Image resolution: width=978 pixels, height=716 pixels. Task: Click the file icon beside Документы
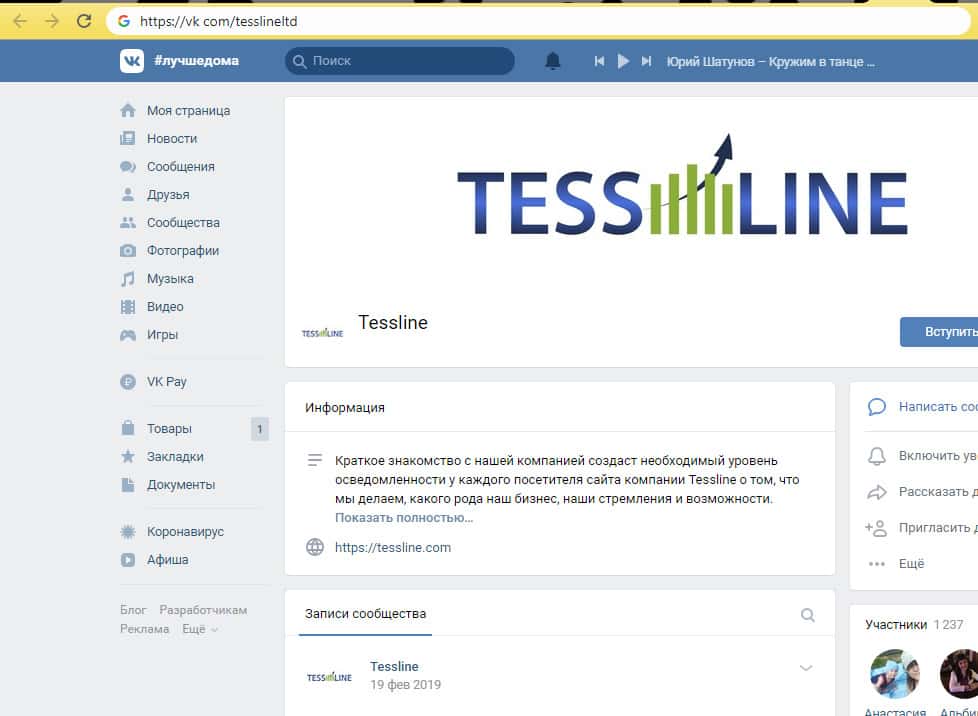coord(128,485)
